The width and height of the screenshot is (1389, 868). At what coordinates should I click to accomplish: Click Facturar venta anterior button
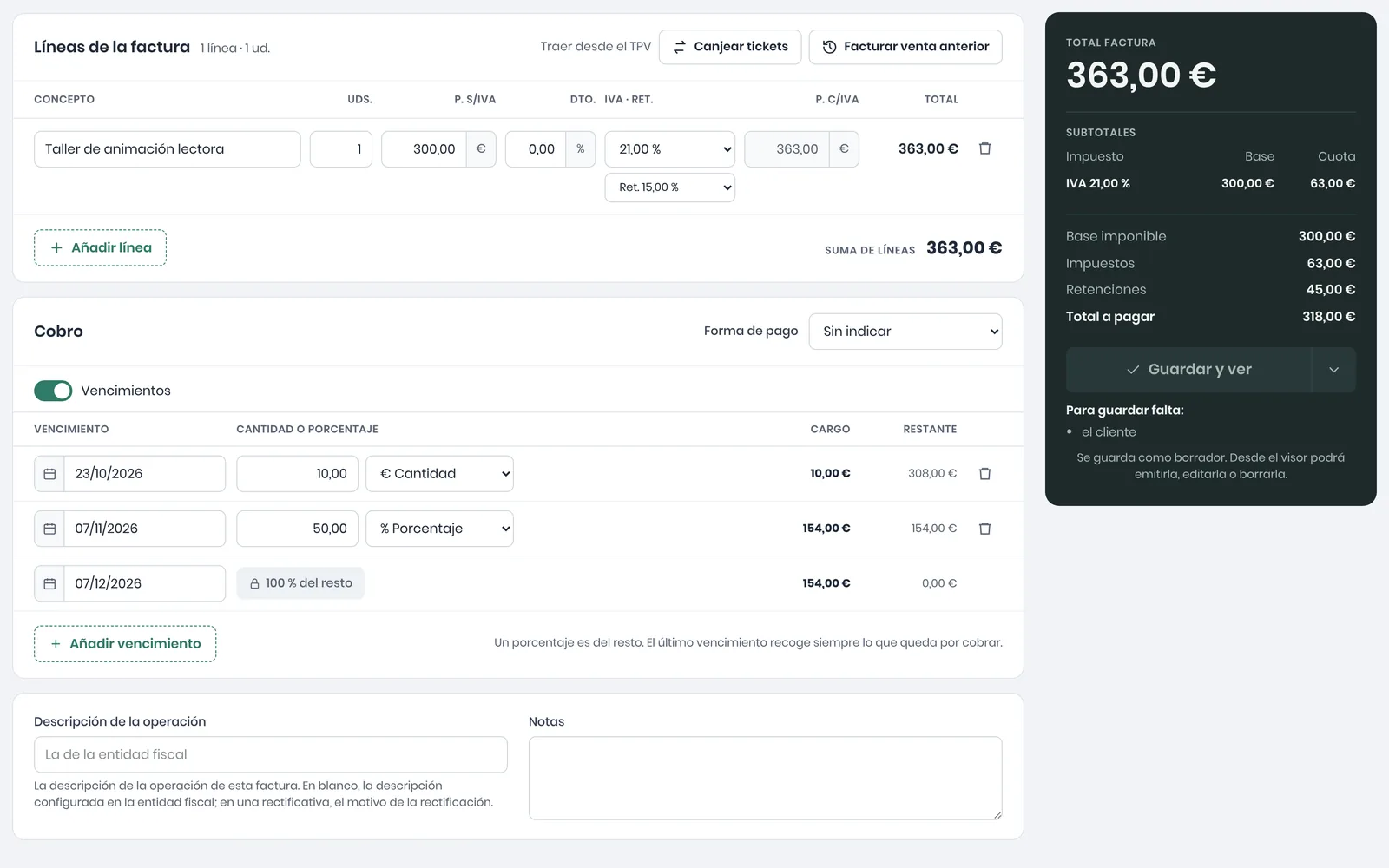point(905,47)
